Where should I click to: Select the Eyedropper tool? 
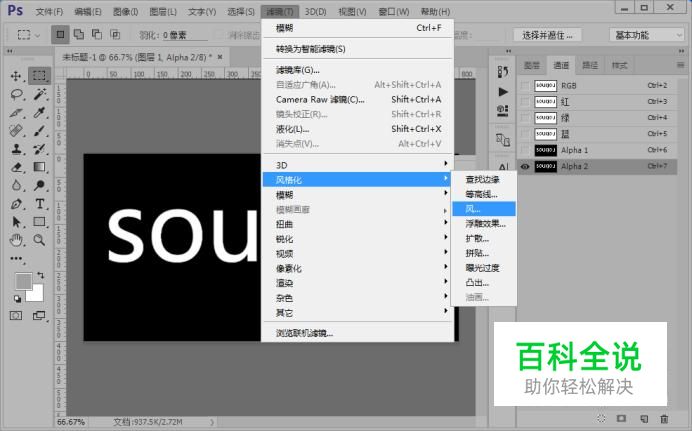point(39,112)
